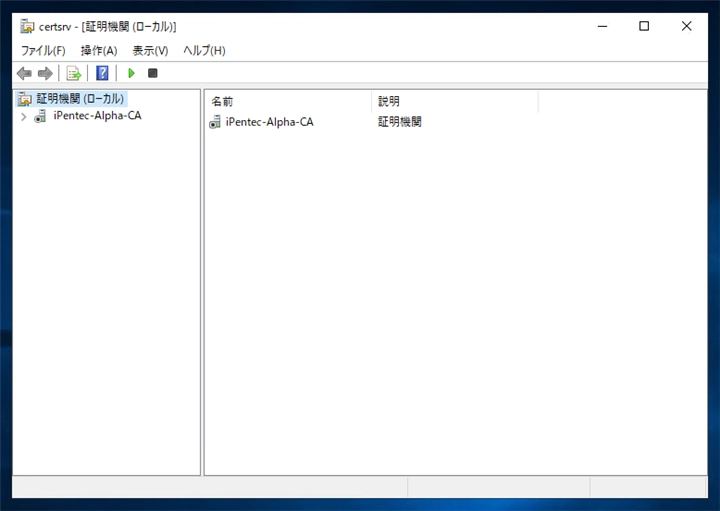Click the certsrv icon in the title bar
Screen dimensions: 720x511
27,27
